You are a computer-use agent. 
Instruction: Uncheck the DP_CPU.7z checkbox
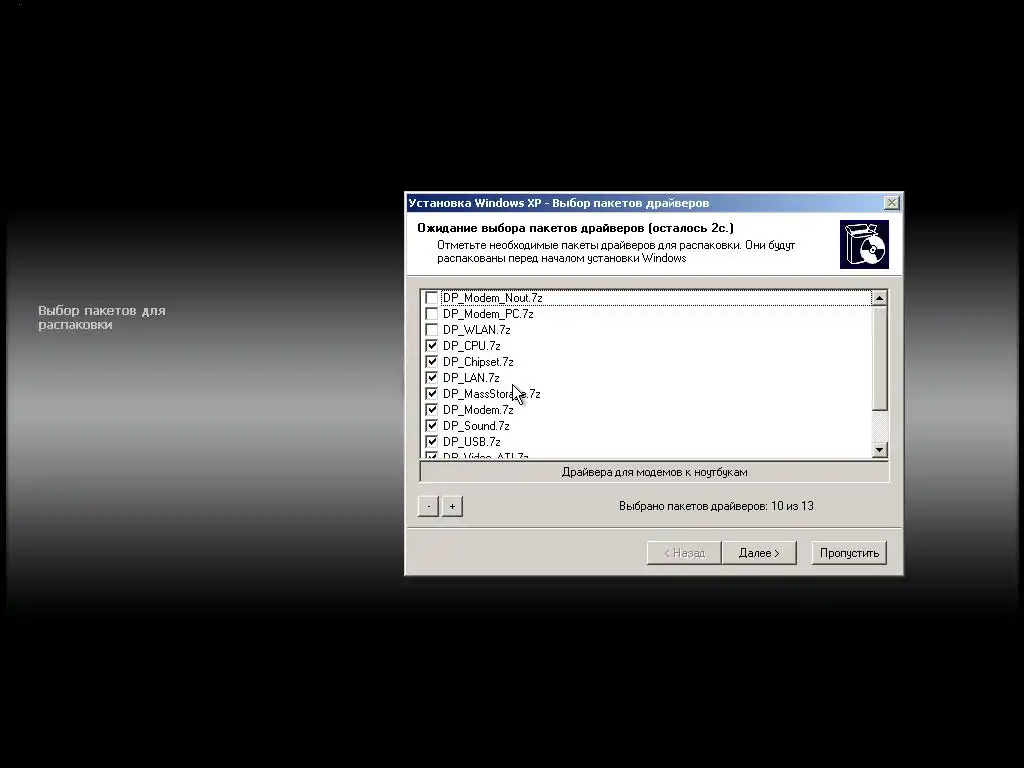[431, 346]
